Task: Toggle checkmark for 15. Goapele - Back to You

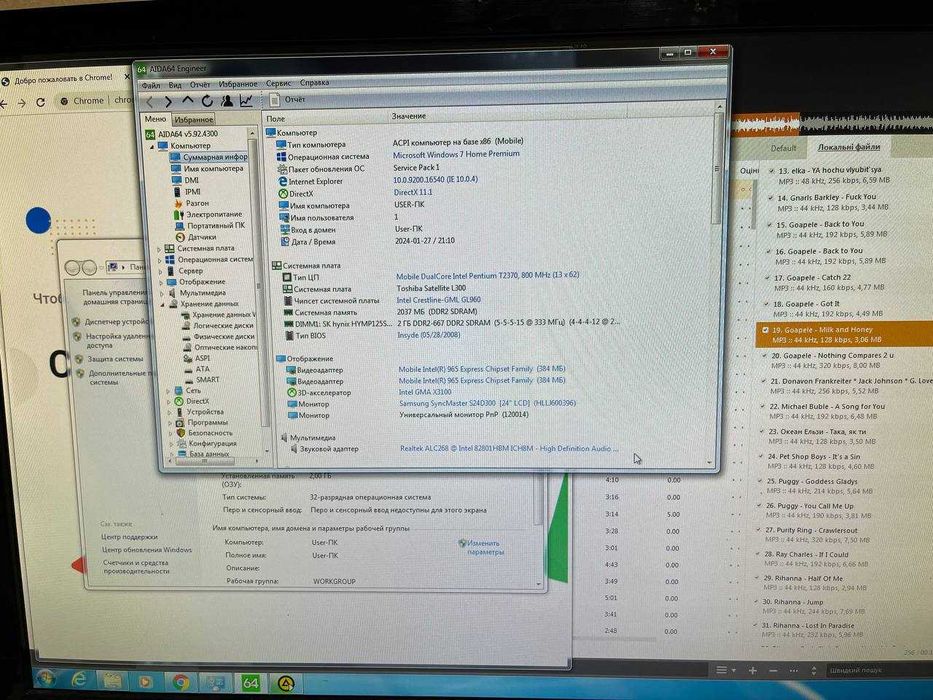Action: tap(769, 225)
